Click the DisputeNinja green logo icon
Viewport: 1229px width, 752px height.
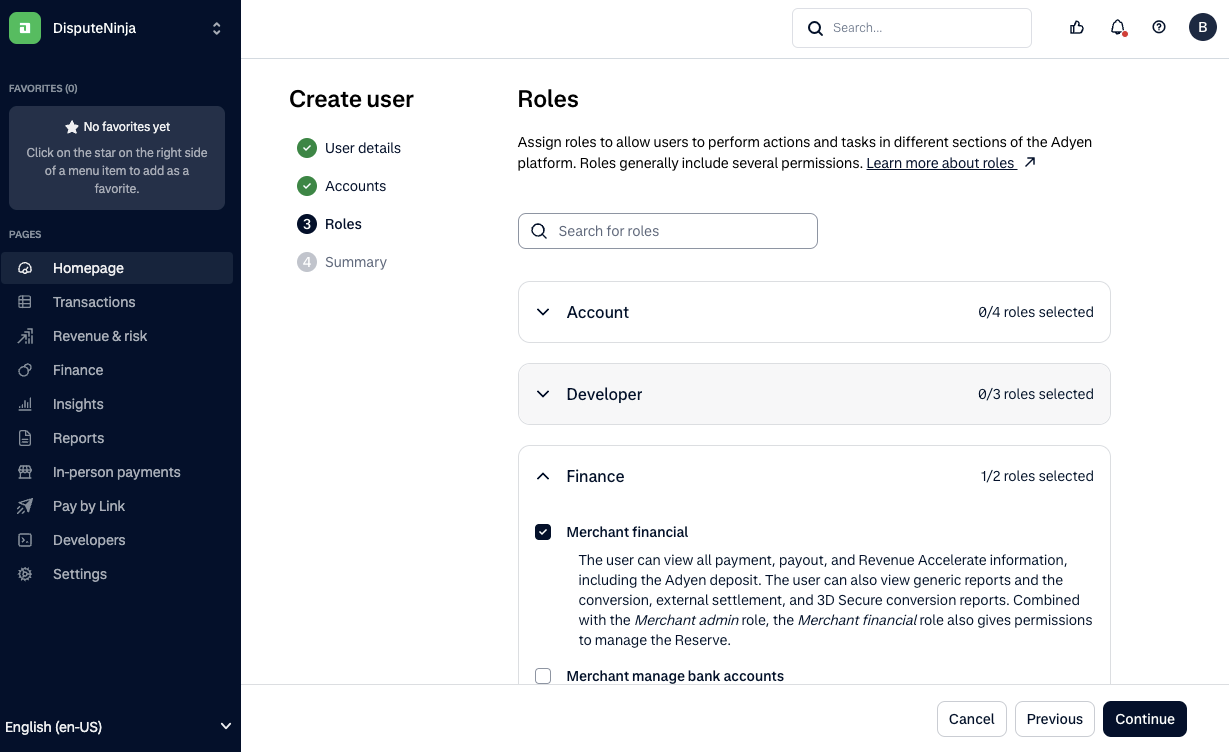(x=25, y=28)
